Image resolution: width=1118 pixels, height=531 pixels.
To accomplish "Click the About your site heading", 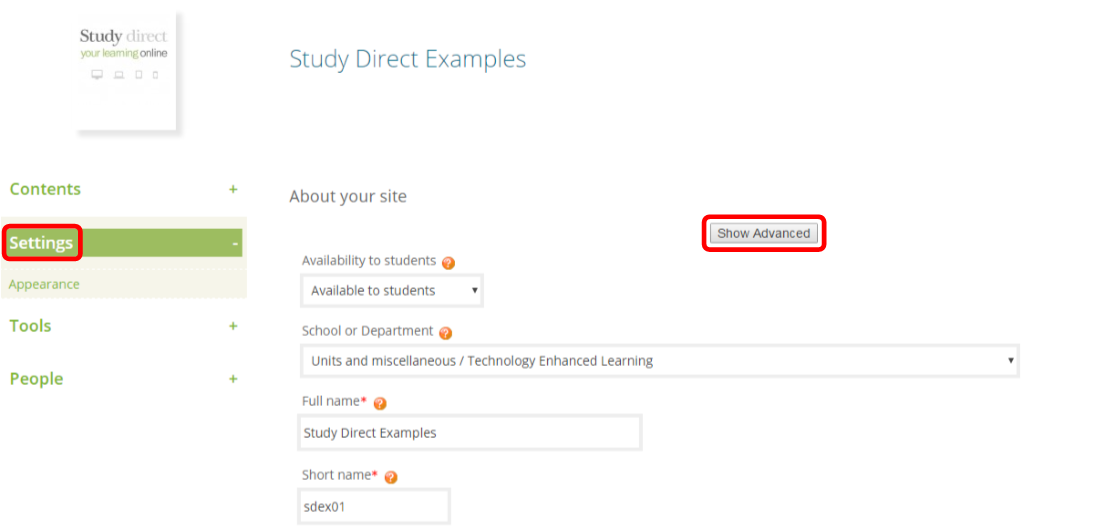I will click(x=348, y=197).
